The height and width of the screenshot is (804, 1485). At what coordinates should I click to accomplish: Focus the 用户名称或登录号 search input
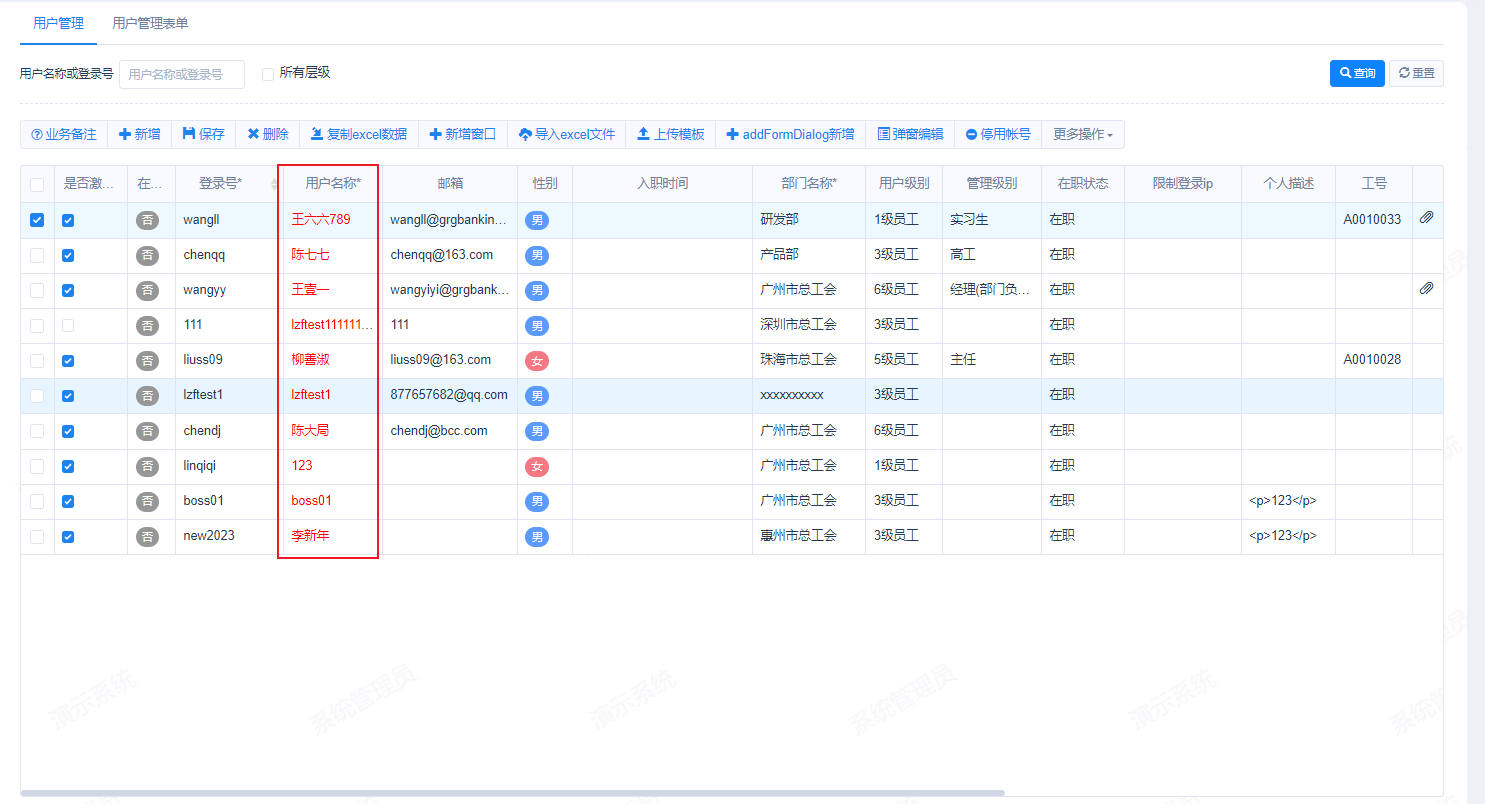182,74
